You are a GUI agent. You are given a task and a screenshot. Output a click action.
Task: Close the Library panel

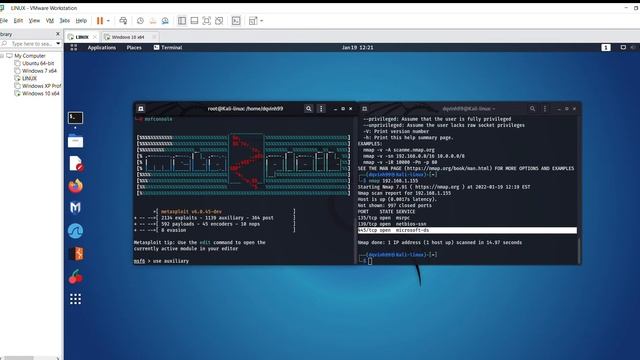tap(58, 34)
